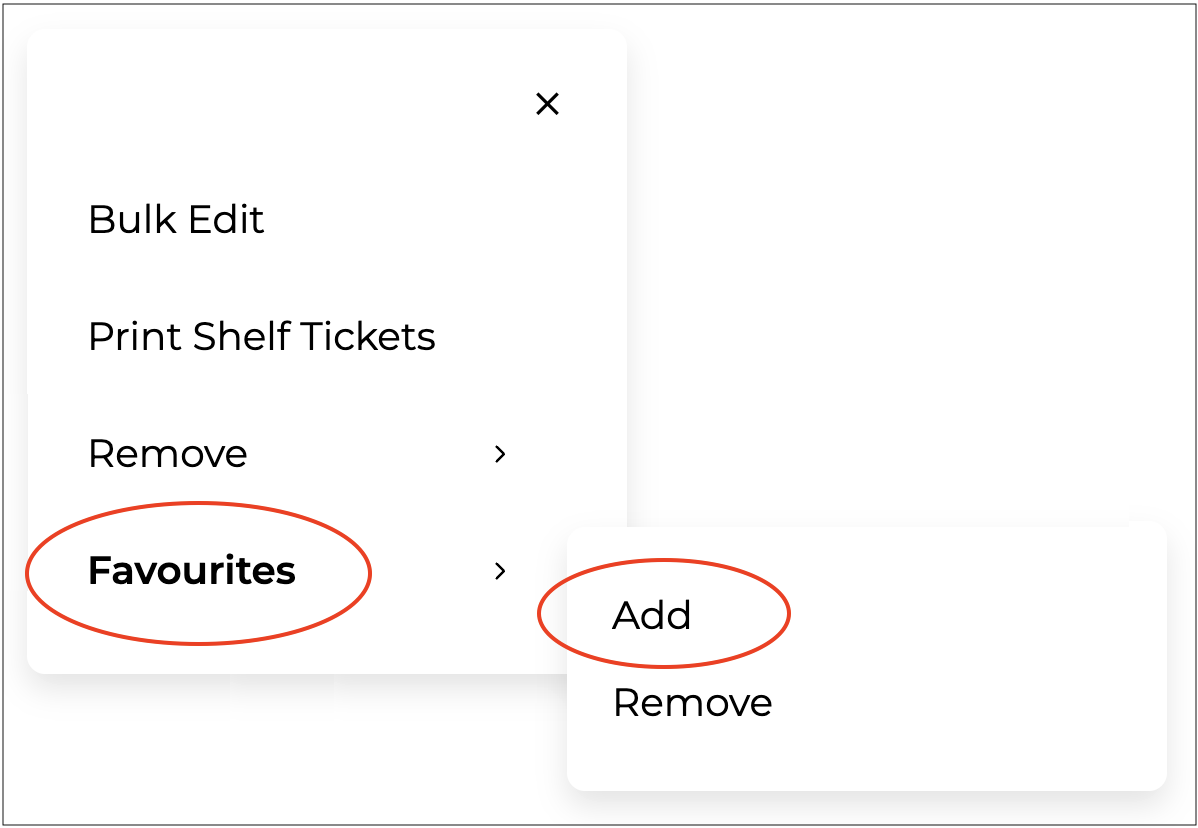
Task: Open the Remove entry in main menu
Action: tap(168, 454)
